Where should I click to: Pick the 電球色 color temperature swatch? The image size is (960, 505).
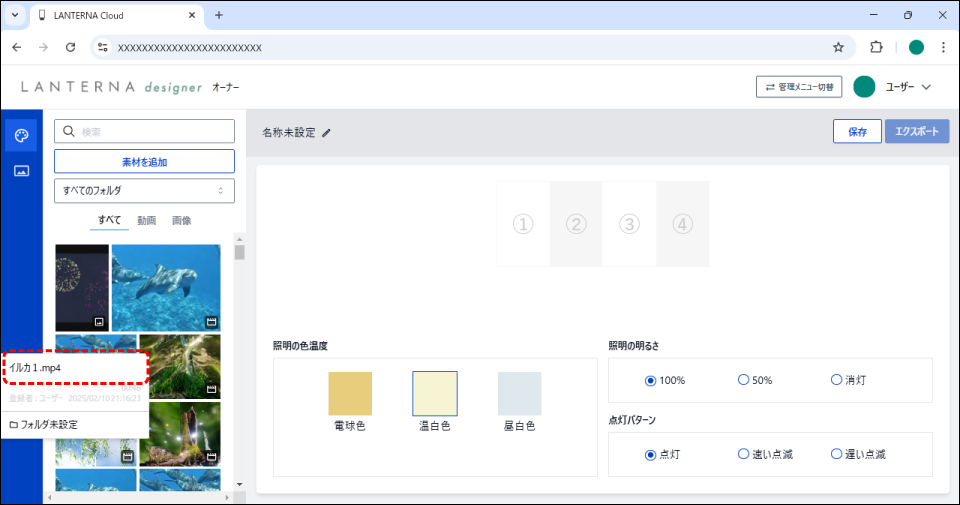[x=350, y=393]
